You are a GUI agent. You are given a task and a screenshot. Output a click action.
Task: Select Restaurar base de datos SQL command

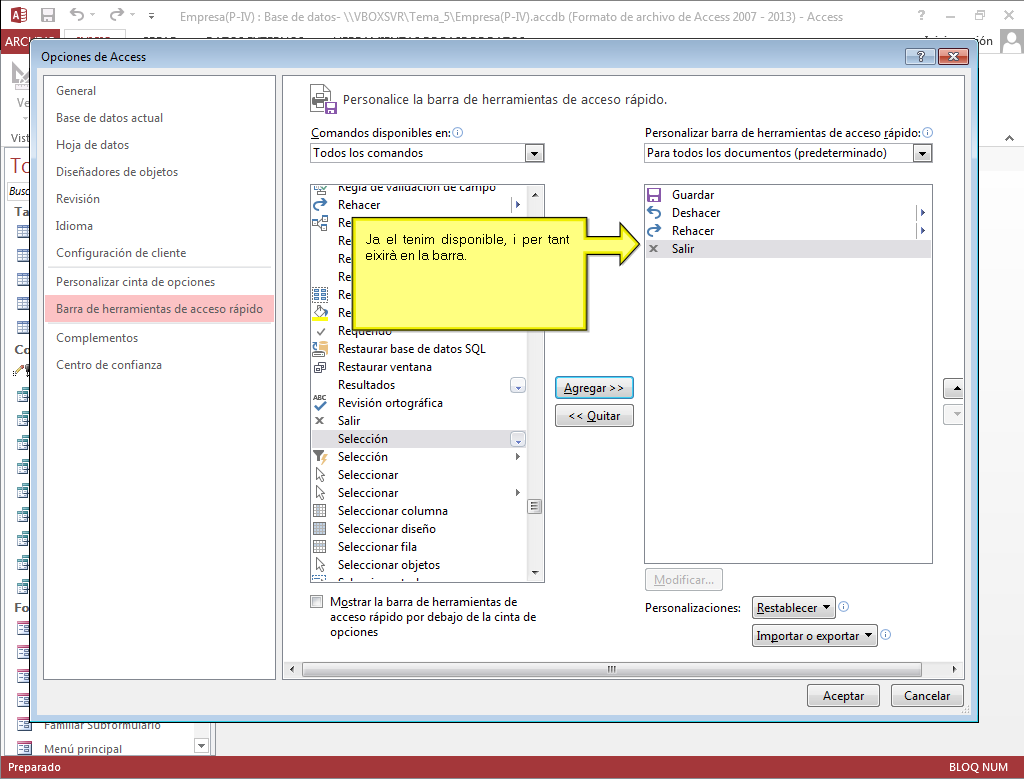coord(419,349)
